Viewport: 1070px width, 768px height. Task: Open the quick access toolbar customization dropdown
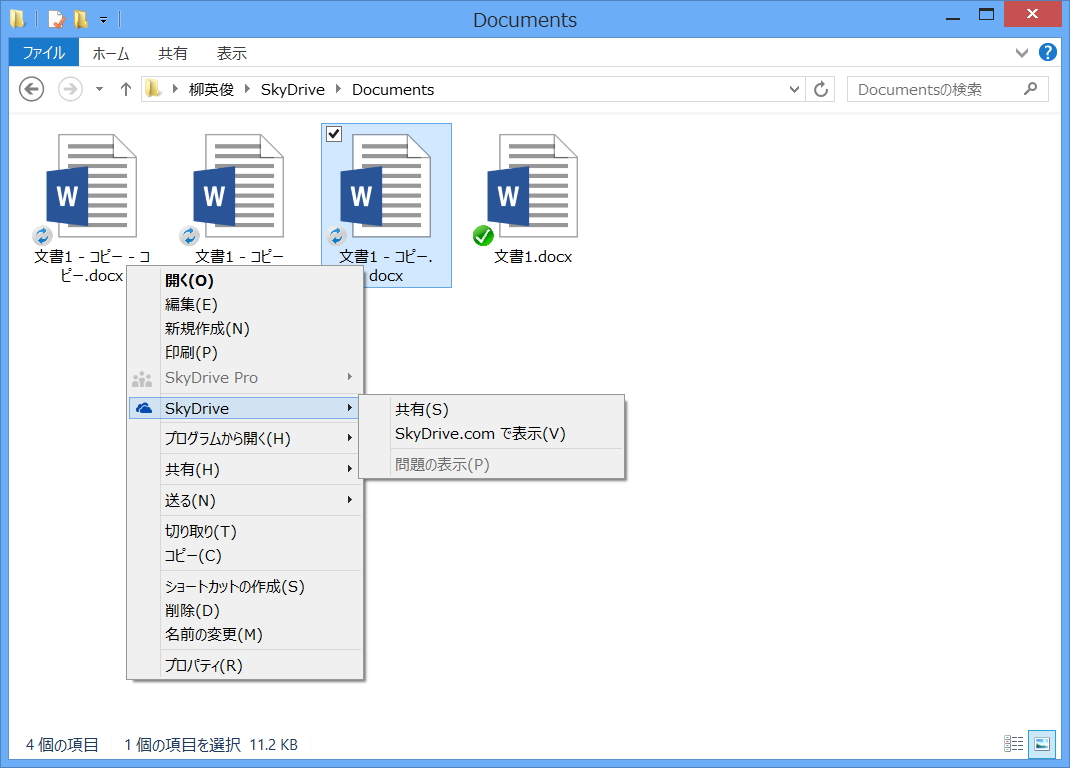tap(103, 18)
